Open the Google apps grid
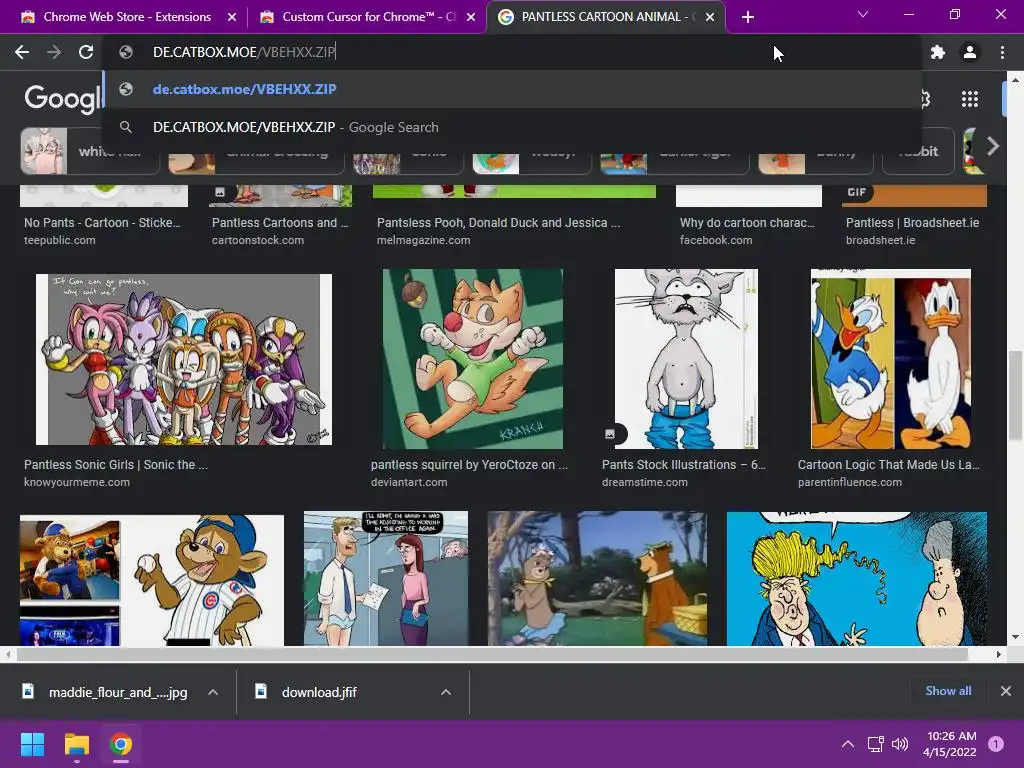The width and height of the screenshot is (1024, 768). tap(970, 99)
